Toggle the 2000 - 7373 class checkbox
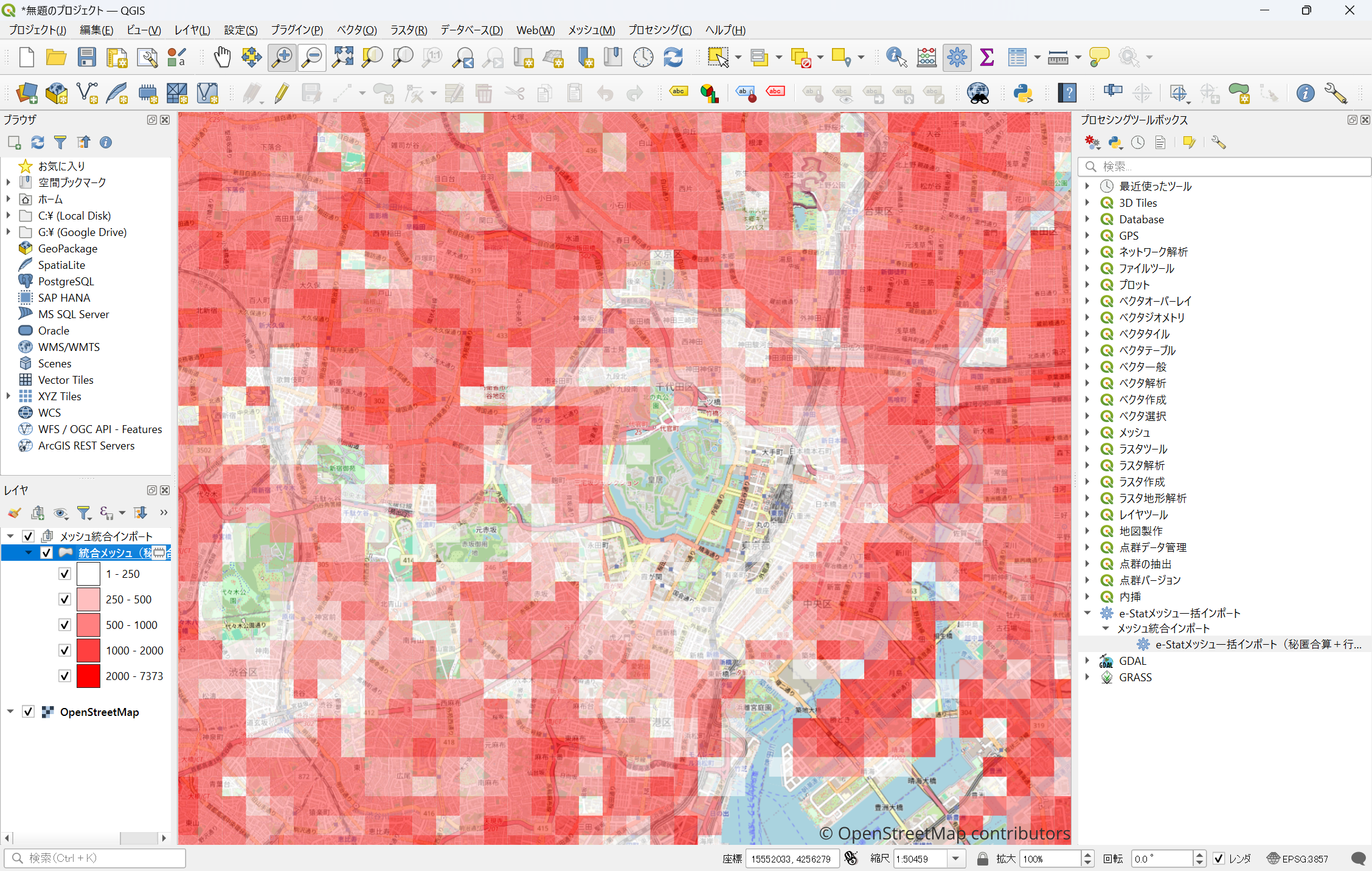Image resolution: width=1372 pixels, height=871 pixels. [x=65, y=676]
